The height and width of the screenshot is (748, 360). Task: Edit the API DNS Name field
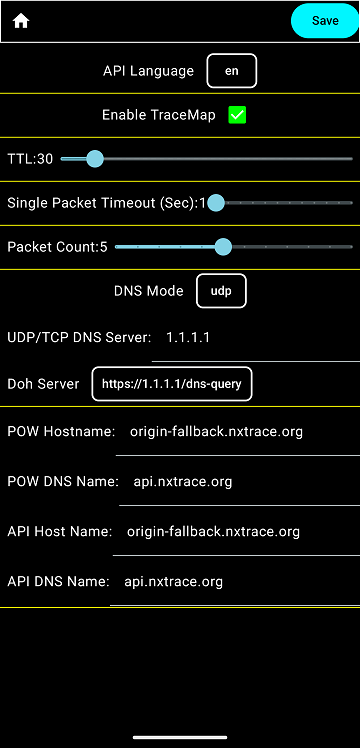coord(235,583)
